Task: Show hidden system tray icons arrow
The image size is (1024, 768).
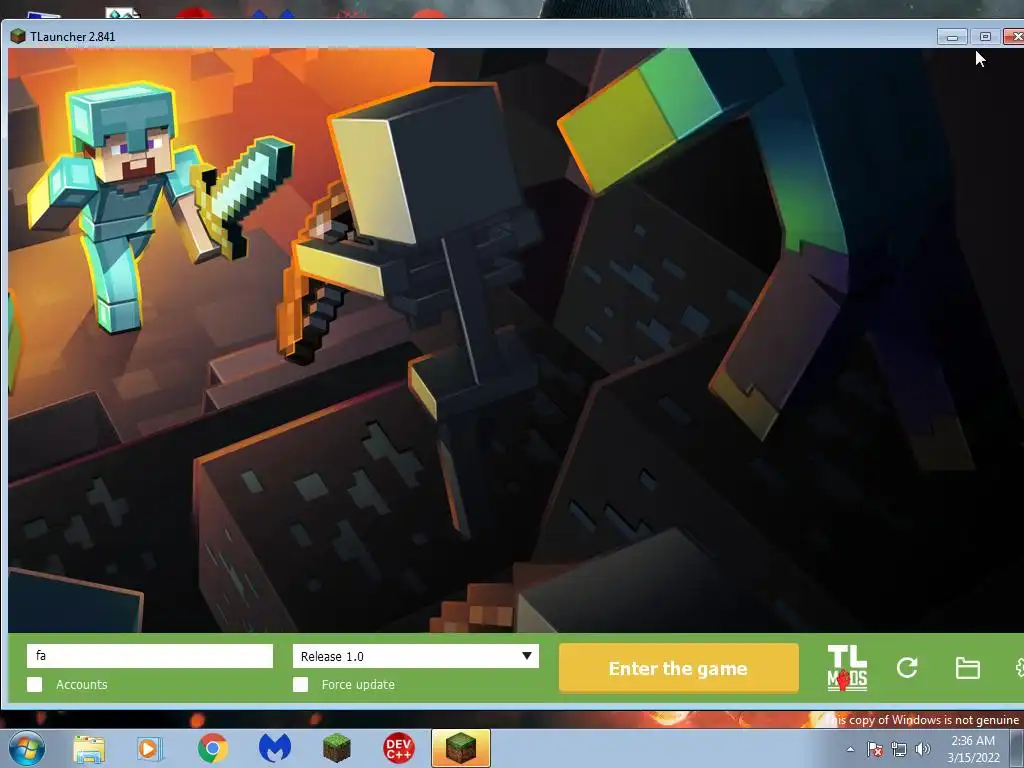Action: tap(850, 749)
